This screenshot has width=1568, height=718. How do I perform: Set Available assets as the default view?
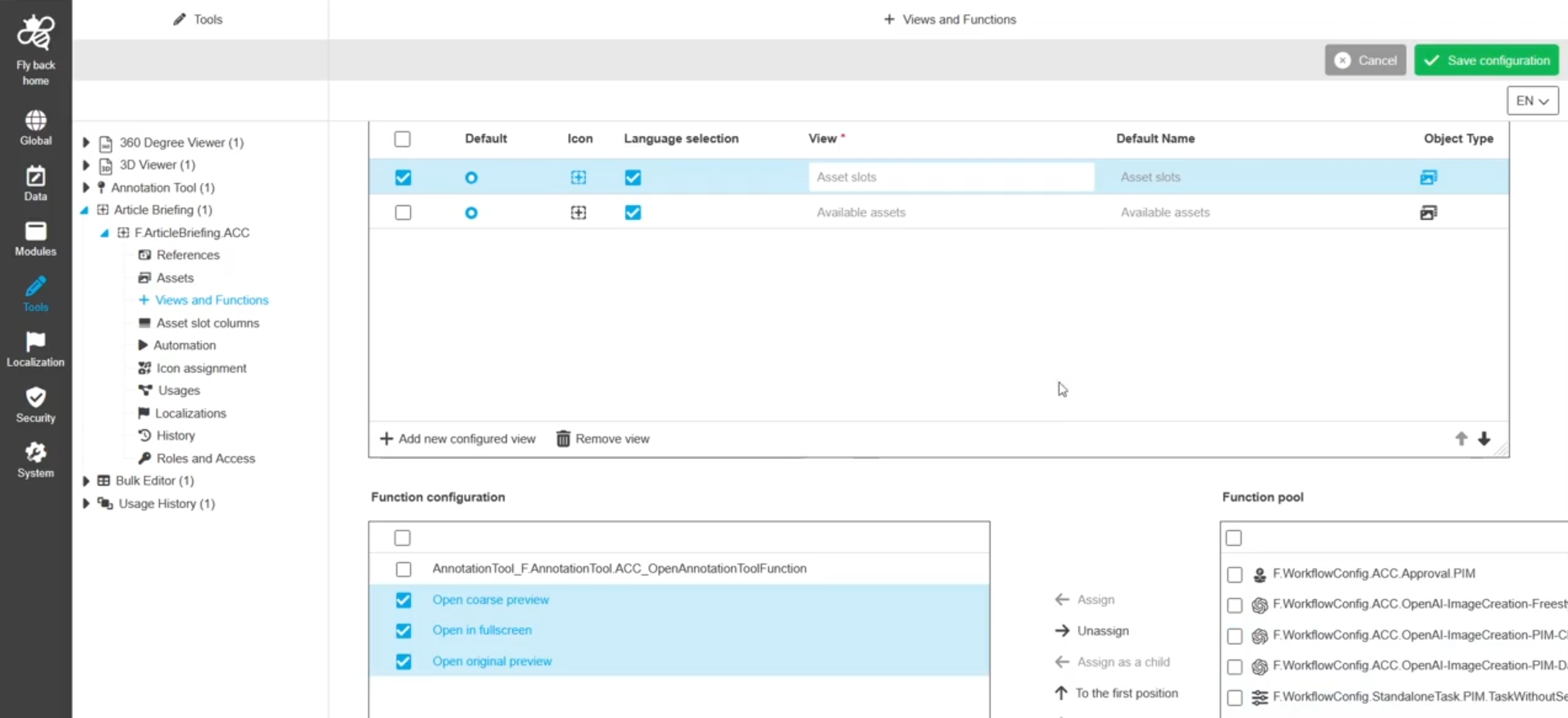coord(471,213)
